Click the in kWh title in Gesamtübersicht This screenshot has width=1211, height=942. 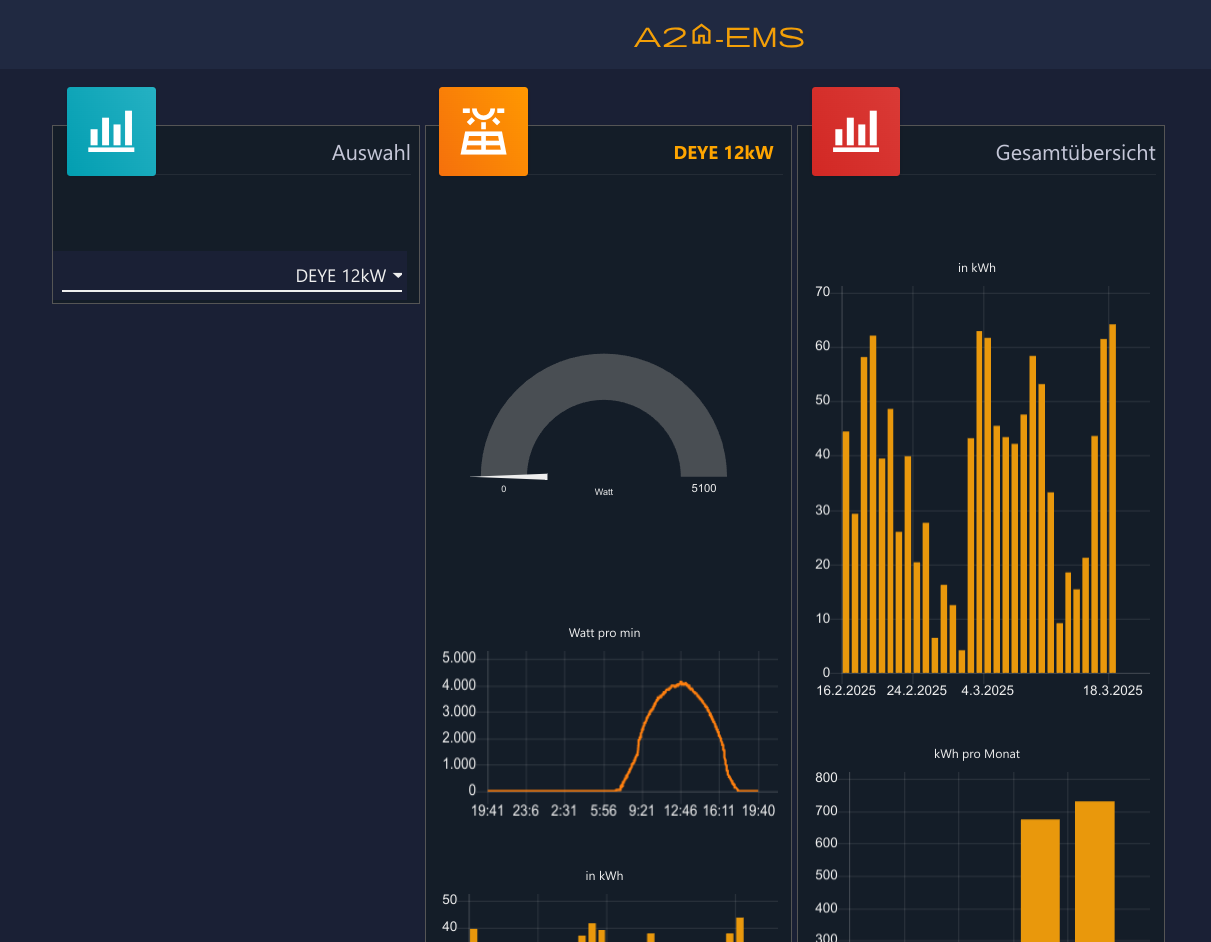coord(977,268)
